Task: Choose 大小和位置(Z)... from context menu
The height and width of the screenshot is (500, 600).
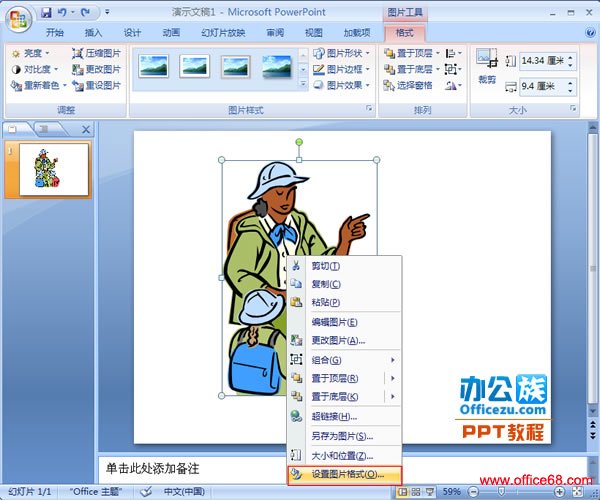Action: click(344, 456)
